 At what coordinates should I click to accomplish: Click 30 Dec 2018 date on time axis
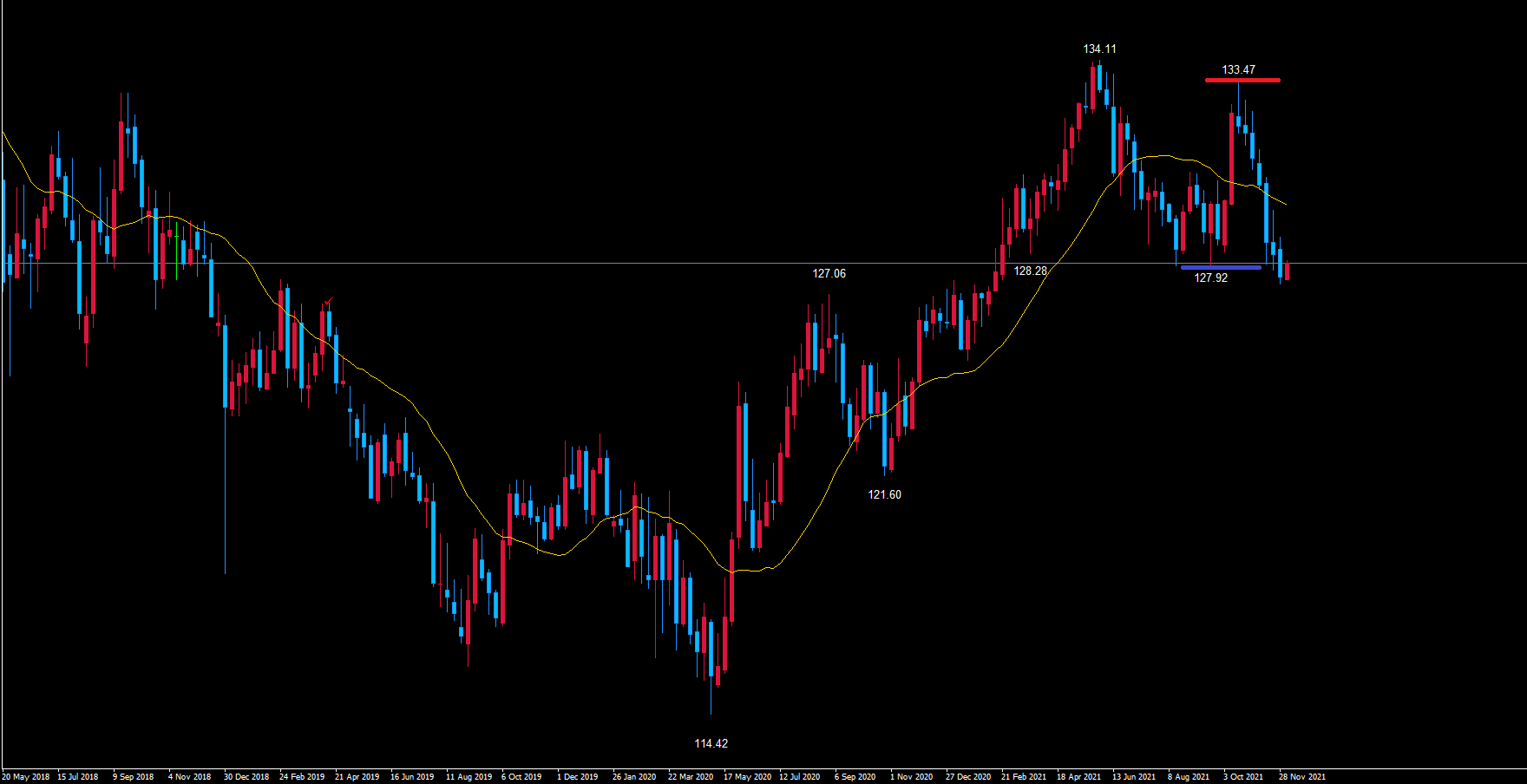tap(246, 776)
